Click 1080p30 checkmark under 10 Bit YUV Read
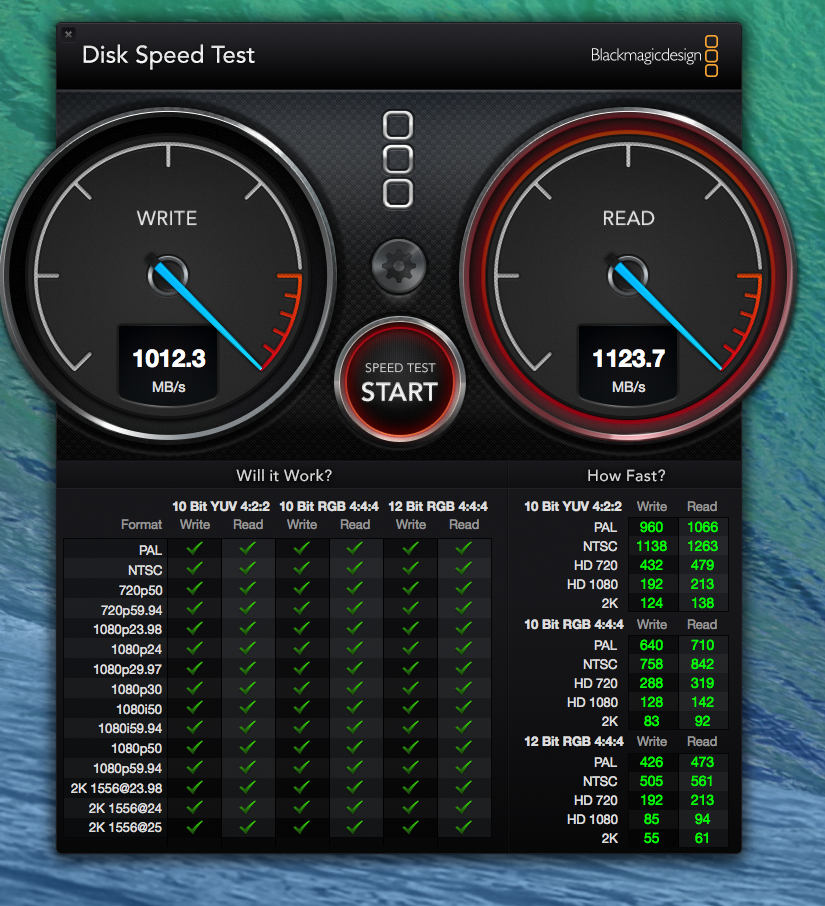 [x=248, y=687]
